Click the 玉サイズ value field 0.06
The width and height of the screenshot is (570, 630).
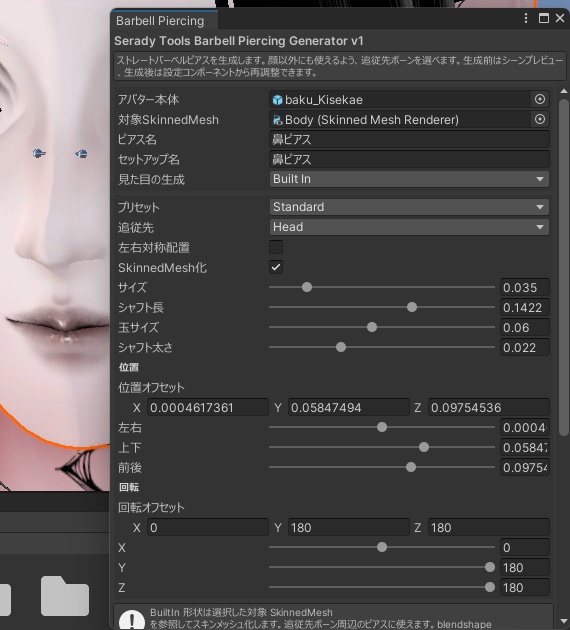tap(525, 327)
